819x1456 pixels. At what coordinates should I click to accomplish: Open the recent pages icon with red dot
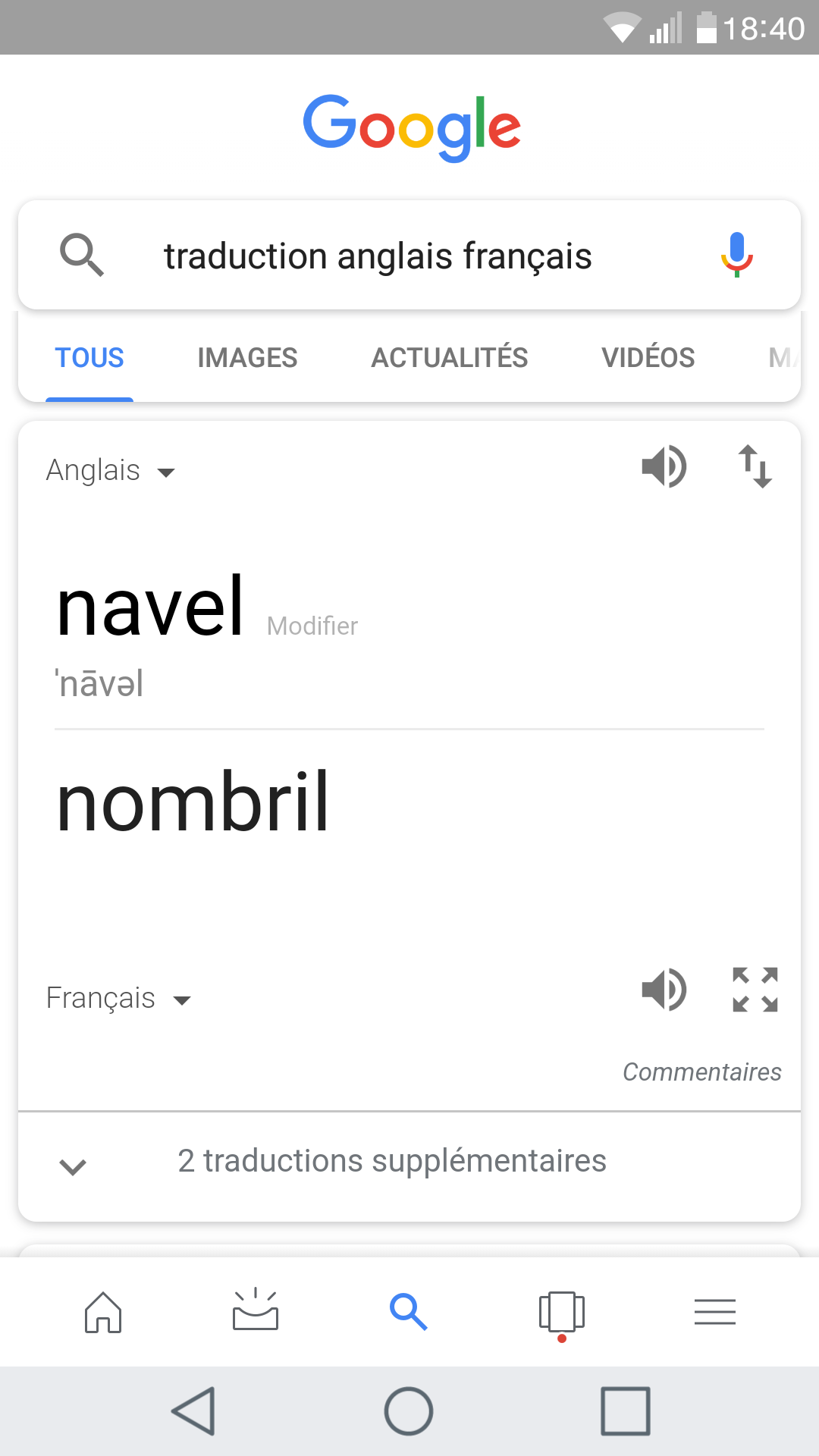pos(562,1315)
